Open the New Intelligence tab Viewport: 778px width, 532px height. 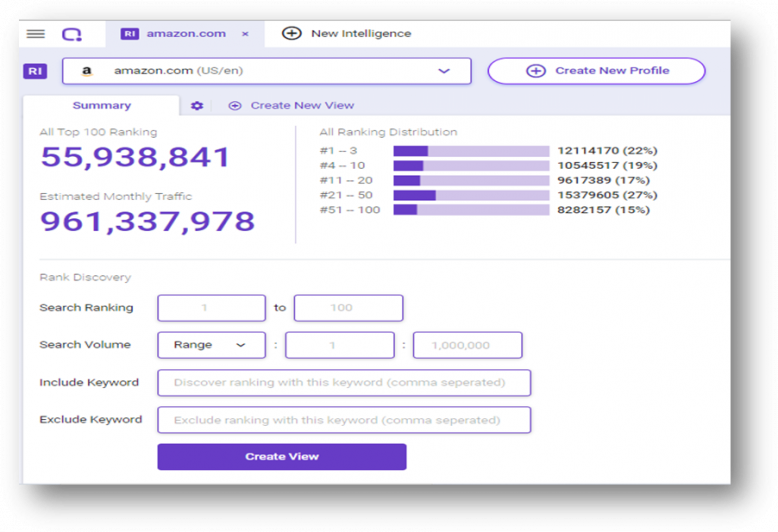(346, 33)
